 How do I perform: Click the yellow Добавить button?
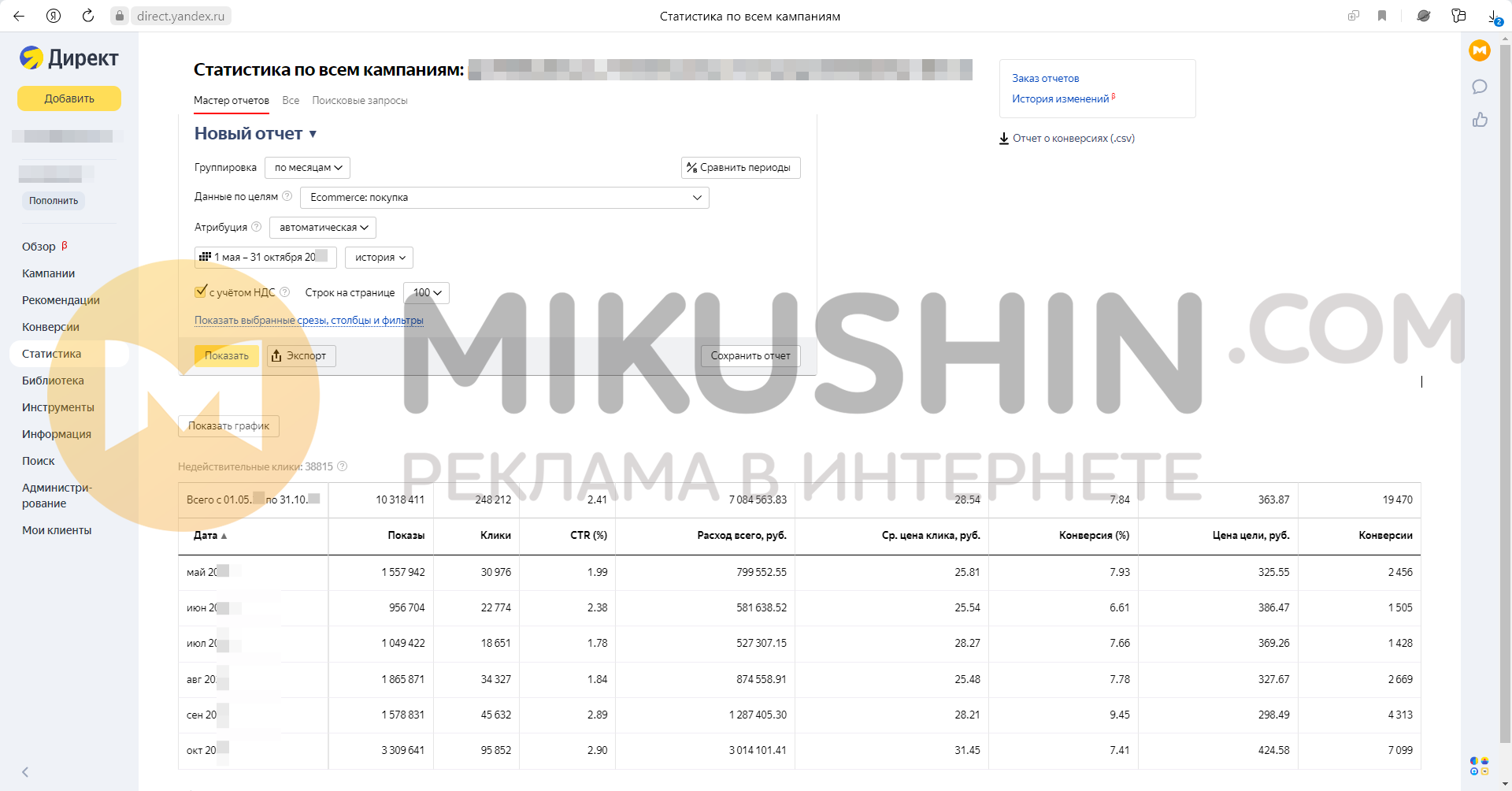tap(69, 98)
